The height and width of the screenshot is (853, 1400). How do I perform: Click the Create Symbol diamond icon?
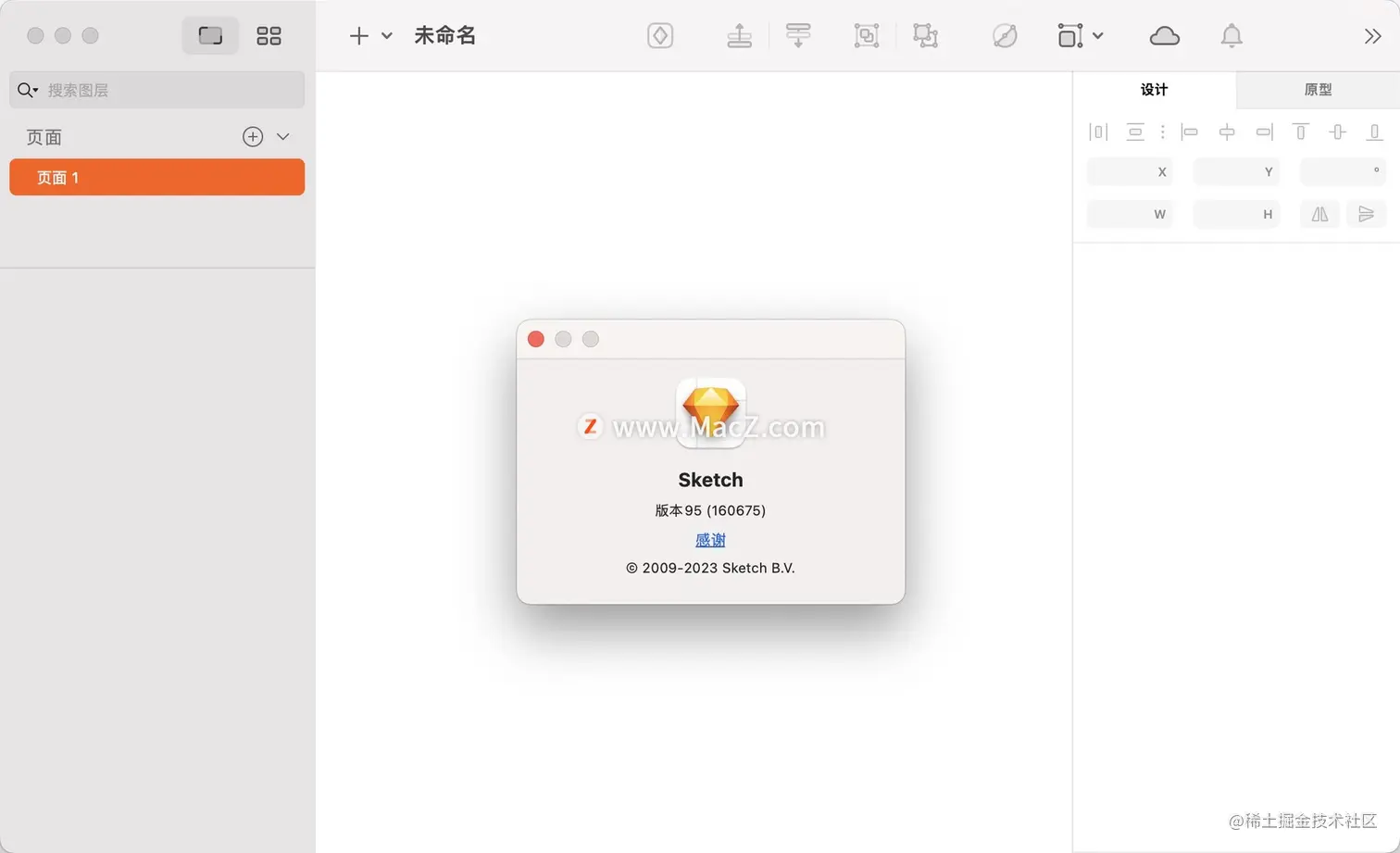pos(660,36)
